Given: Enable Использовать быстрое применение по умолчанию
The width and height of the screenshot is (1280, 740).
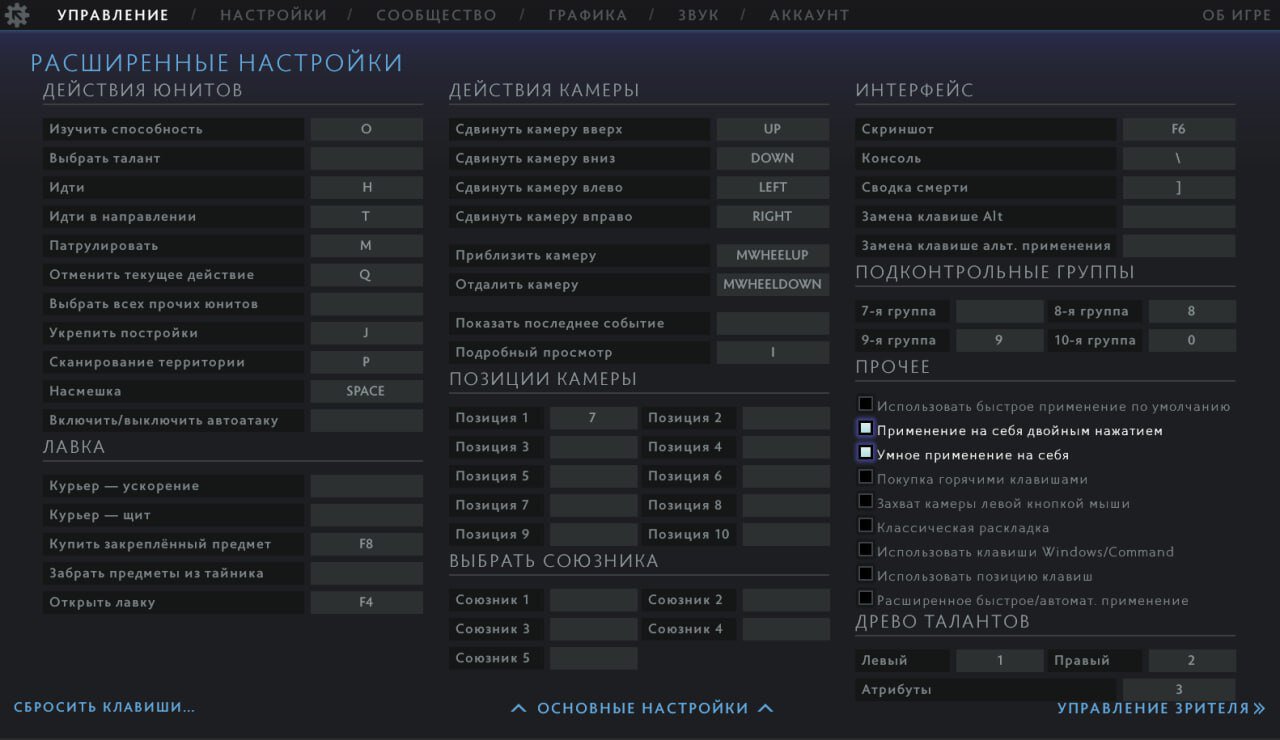Looking at the screenshot, I should coord(866,405).
